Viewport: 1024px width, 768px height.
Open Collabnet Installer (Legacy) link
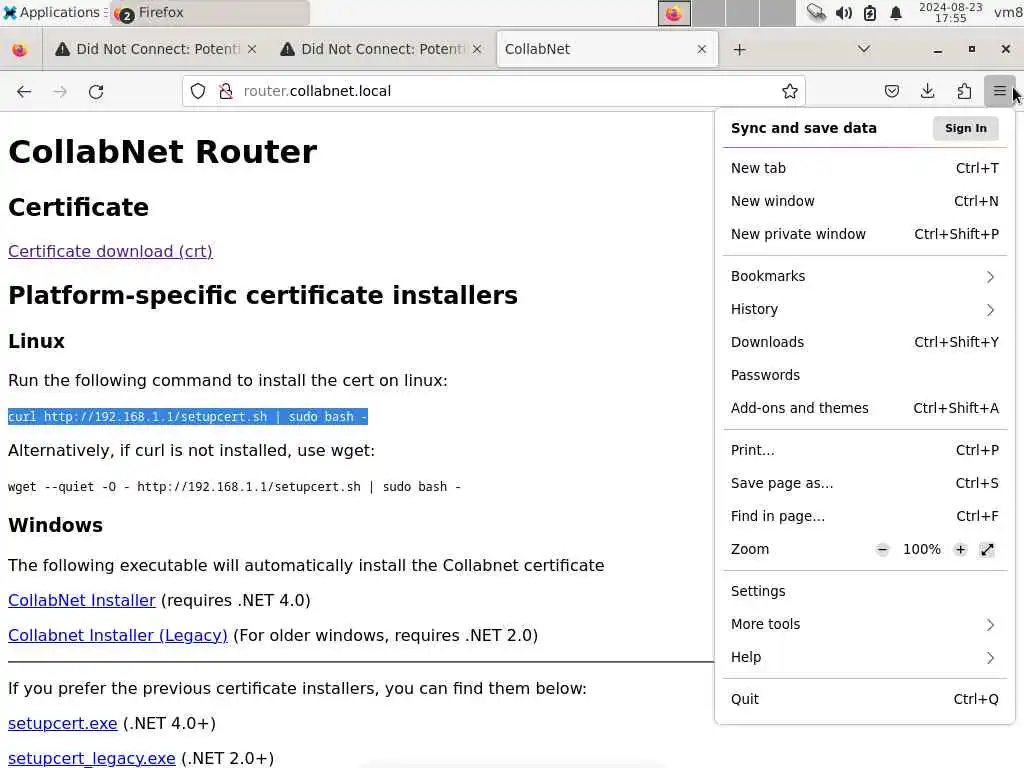click(118, 635)
